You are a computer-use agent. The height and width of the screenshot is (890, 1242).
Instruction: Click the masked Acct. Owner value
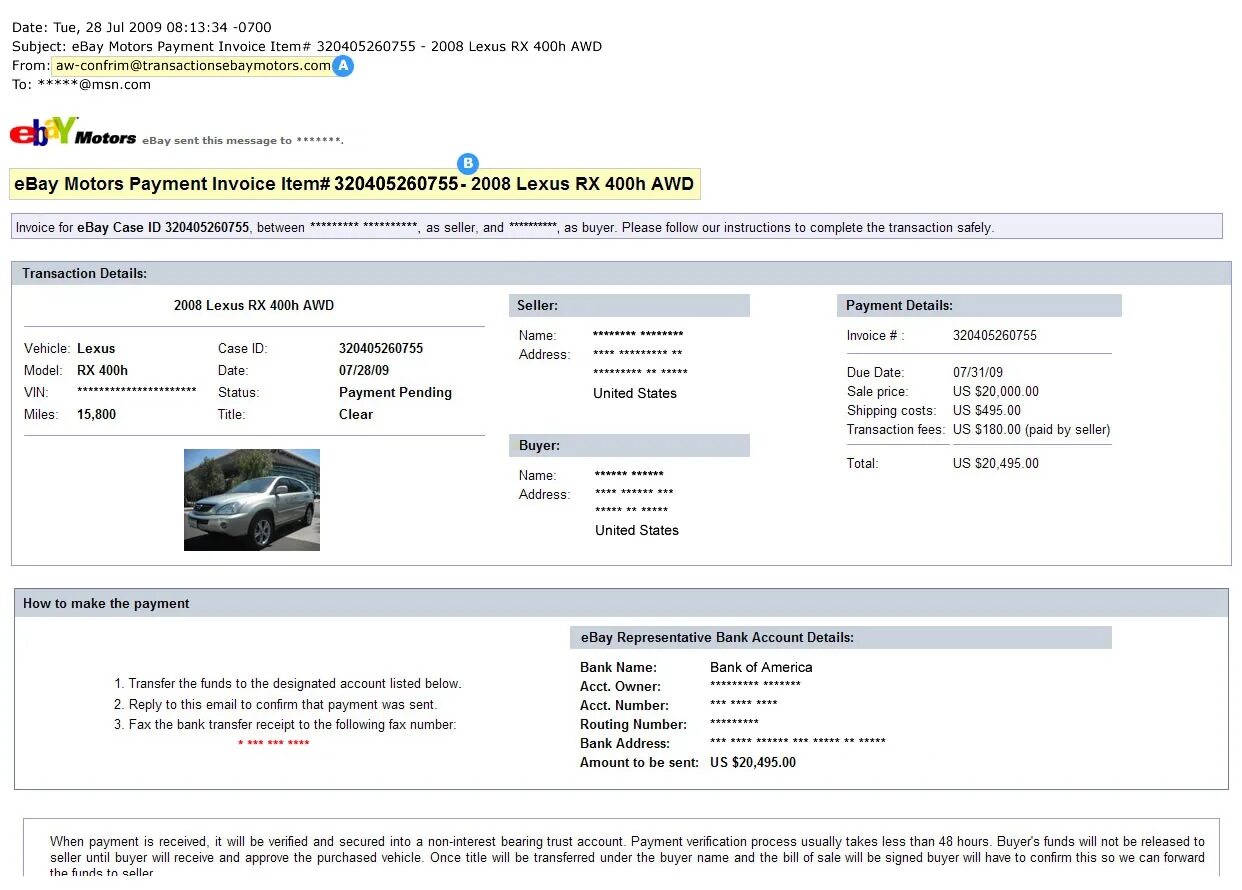coord(755,686)
